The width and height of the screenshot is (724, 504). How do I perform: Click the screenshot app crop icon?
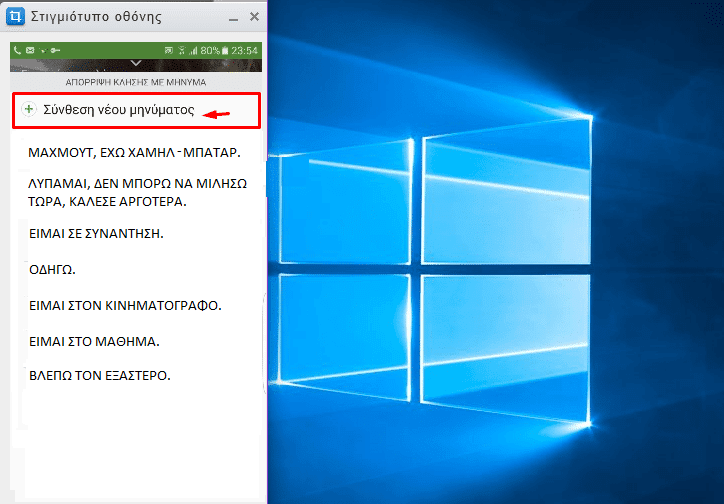[x=15, y=17]
